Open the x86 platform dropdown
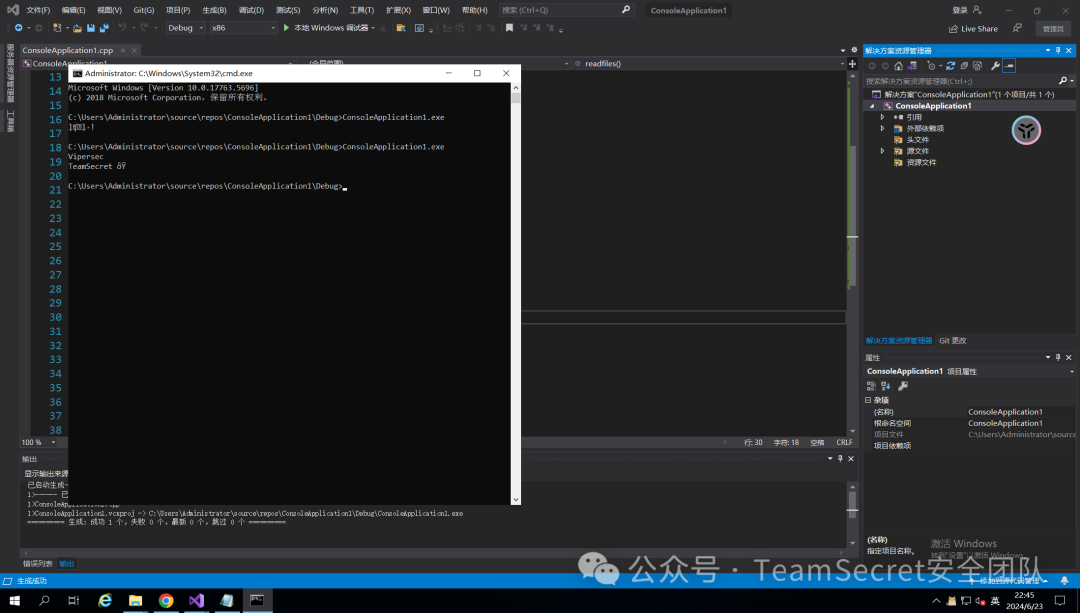Image resolution: width=1080 pixels, height=613 pixels. [242, 28]
